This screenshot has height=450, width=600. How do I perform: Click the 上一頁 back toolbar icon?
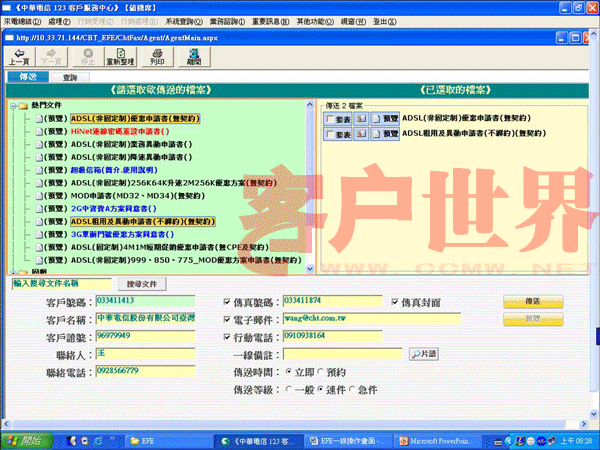point(18,55)
